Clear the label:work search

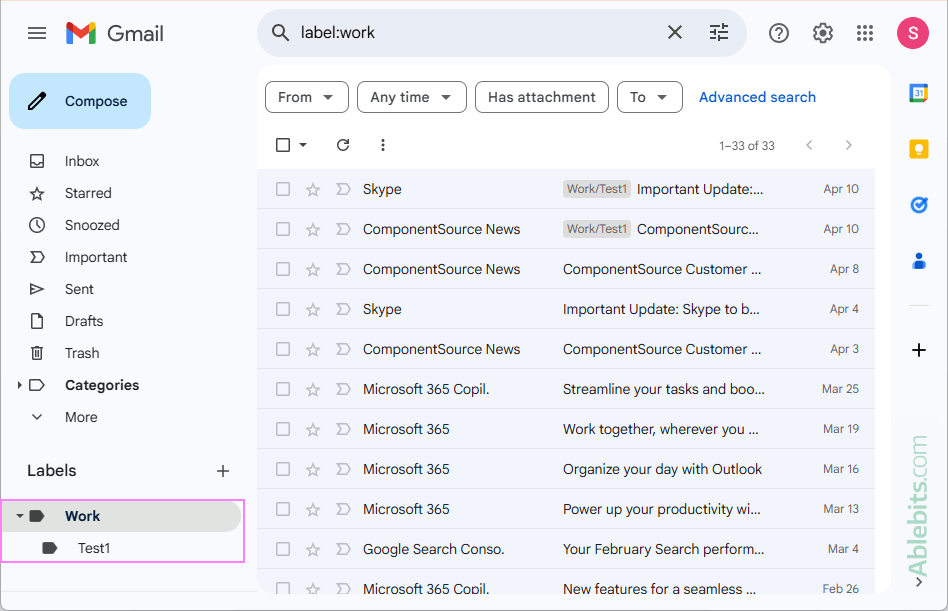click(675, 32)
